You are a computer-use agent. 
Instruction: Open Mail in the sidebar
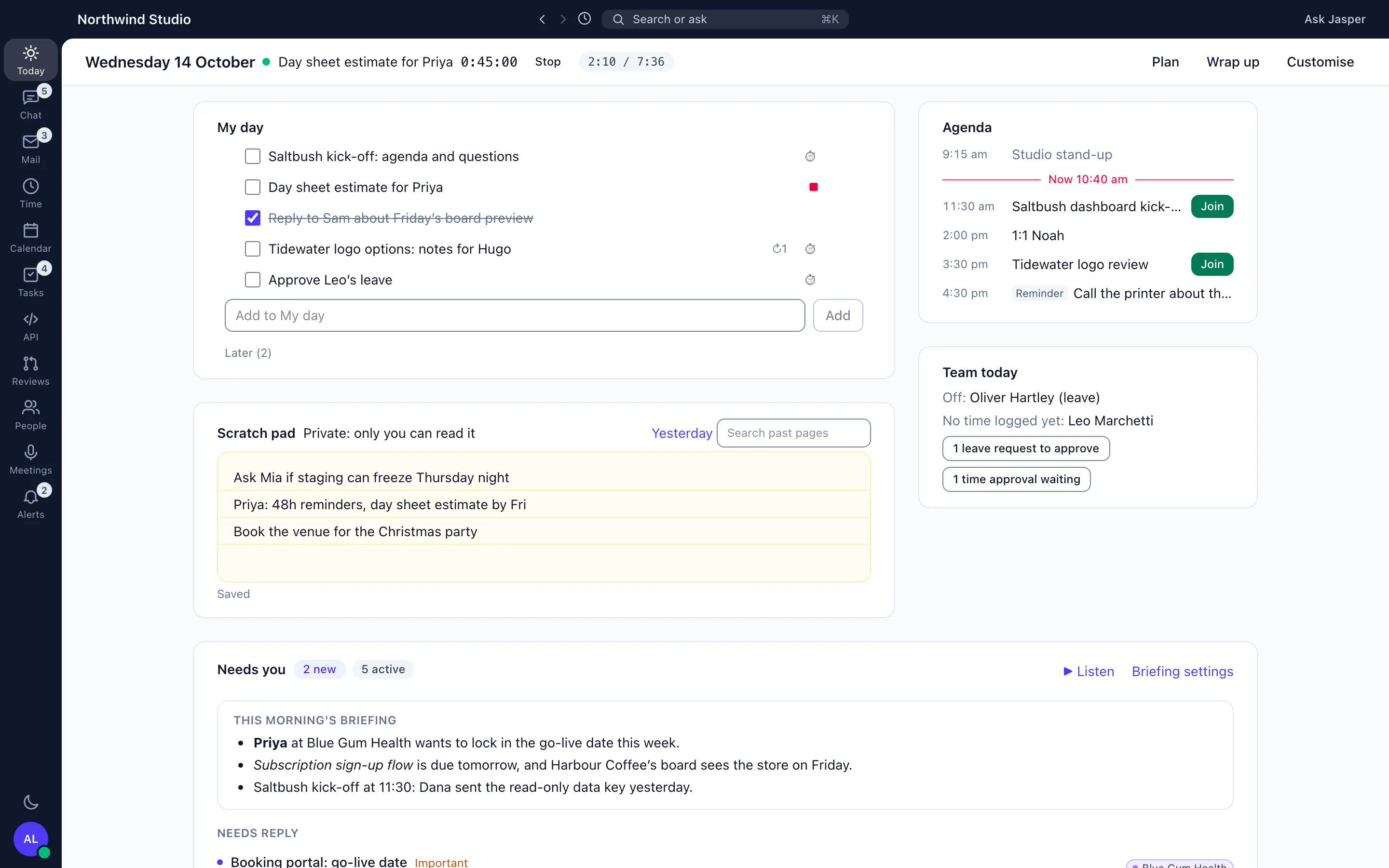30,148
